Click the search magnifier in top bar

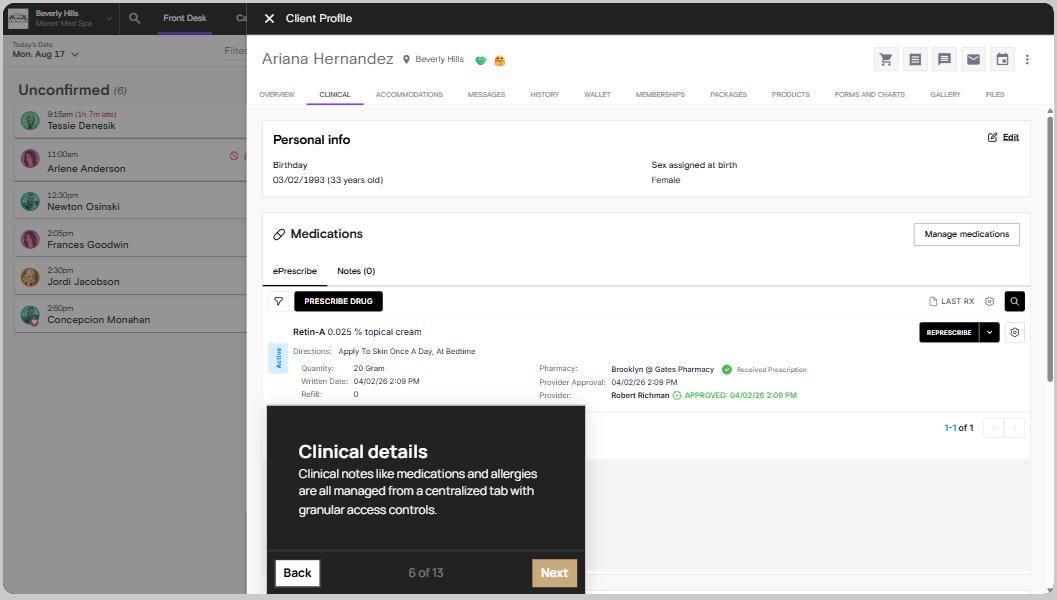(x=135, y=18)
